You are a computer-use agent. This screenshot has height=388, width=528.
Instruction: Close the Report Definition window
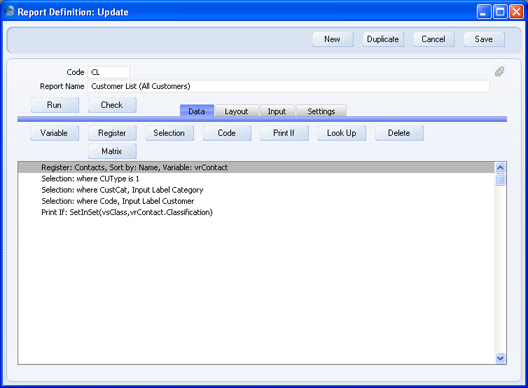(x=516, y=12)
